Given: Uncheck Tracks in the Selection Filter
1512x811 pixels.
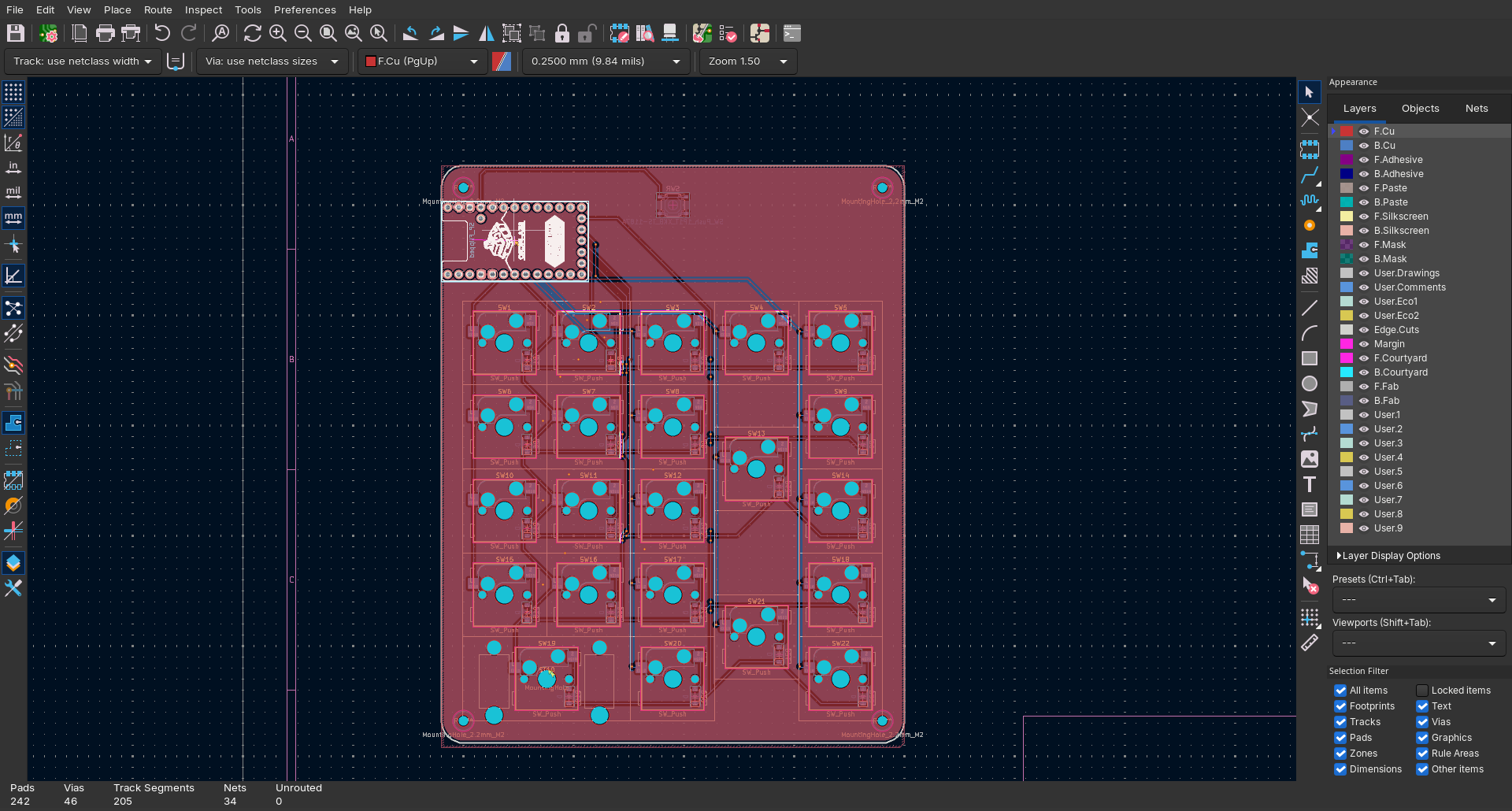Looking at the screenshot, I should (1340, 722).
